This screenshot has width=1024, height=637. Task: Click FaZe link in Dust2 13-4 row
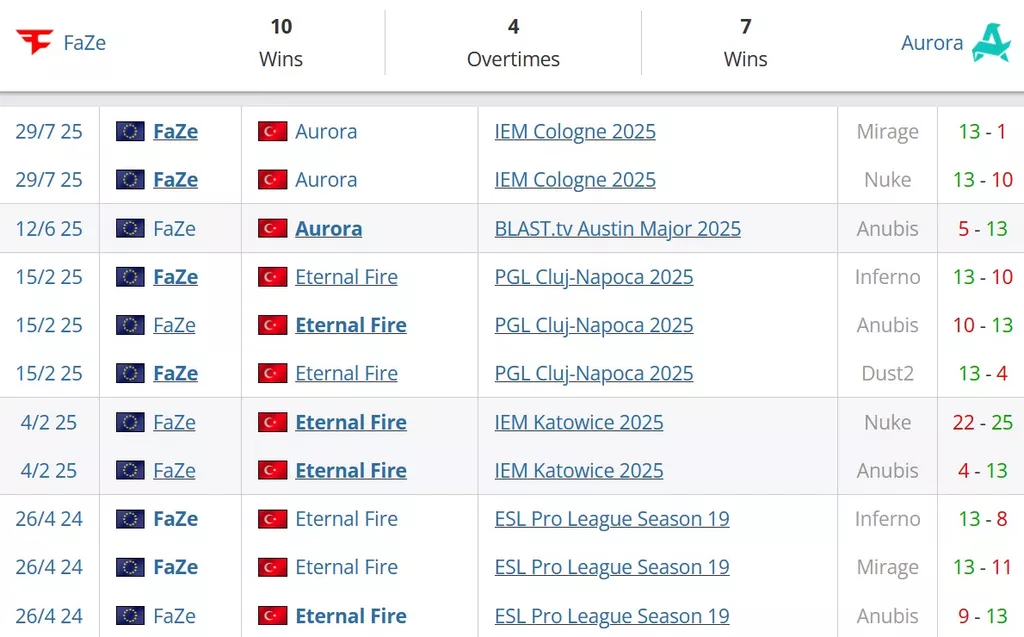coord(176,373)
